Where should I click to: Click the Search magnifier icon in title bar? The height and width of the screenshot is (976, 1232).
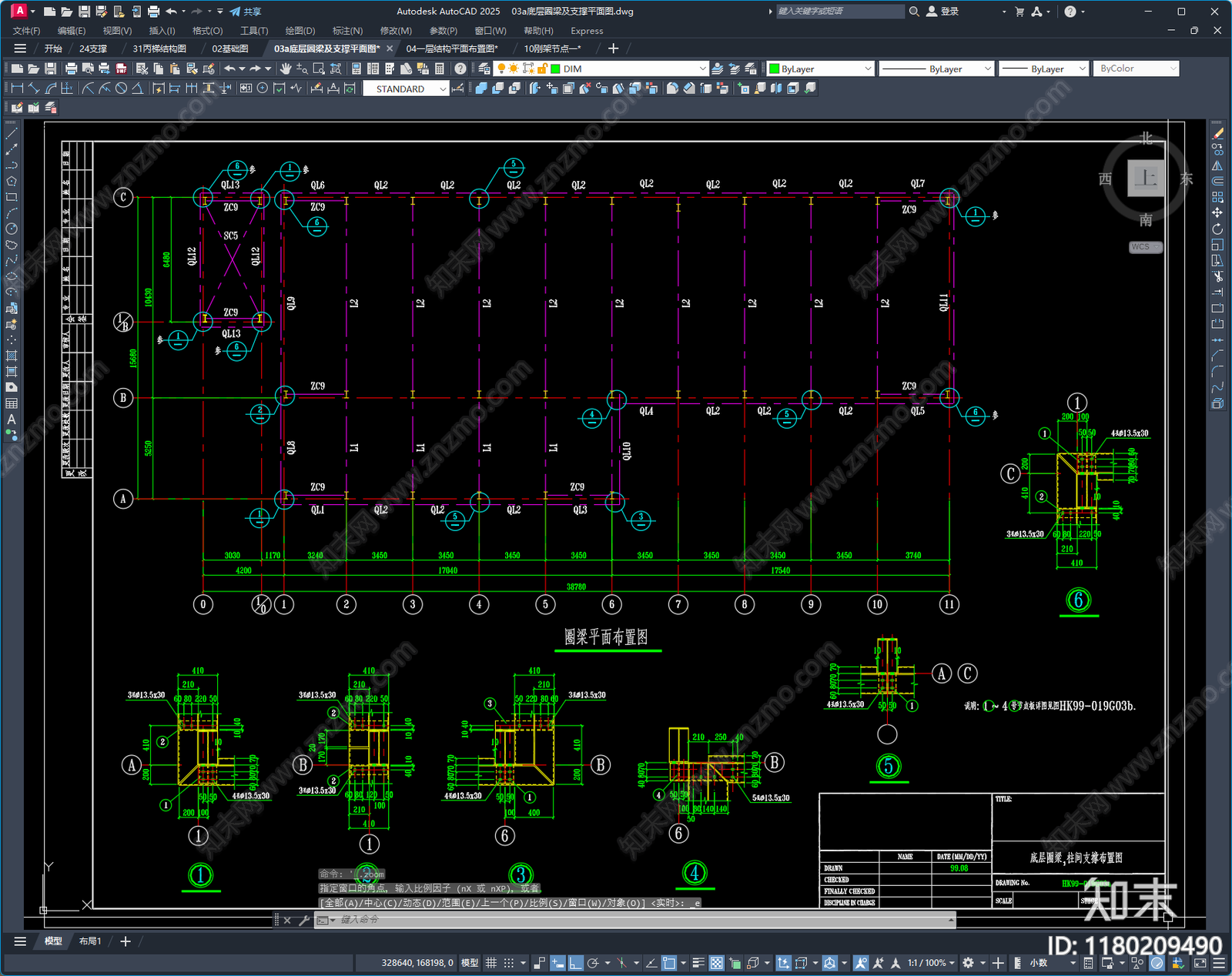(x=914, y=12)
